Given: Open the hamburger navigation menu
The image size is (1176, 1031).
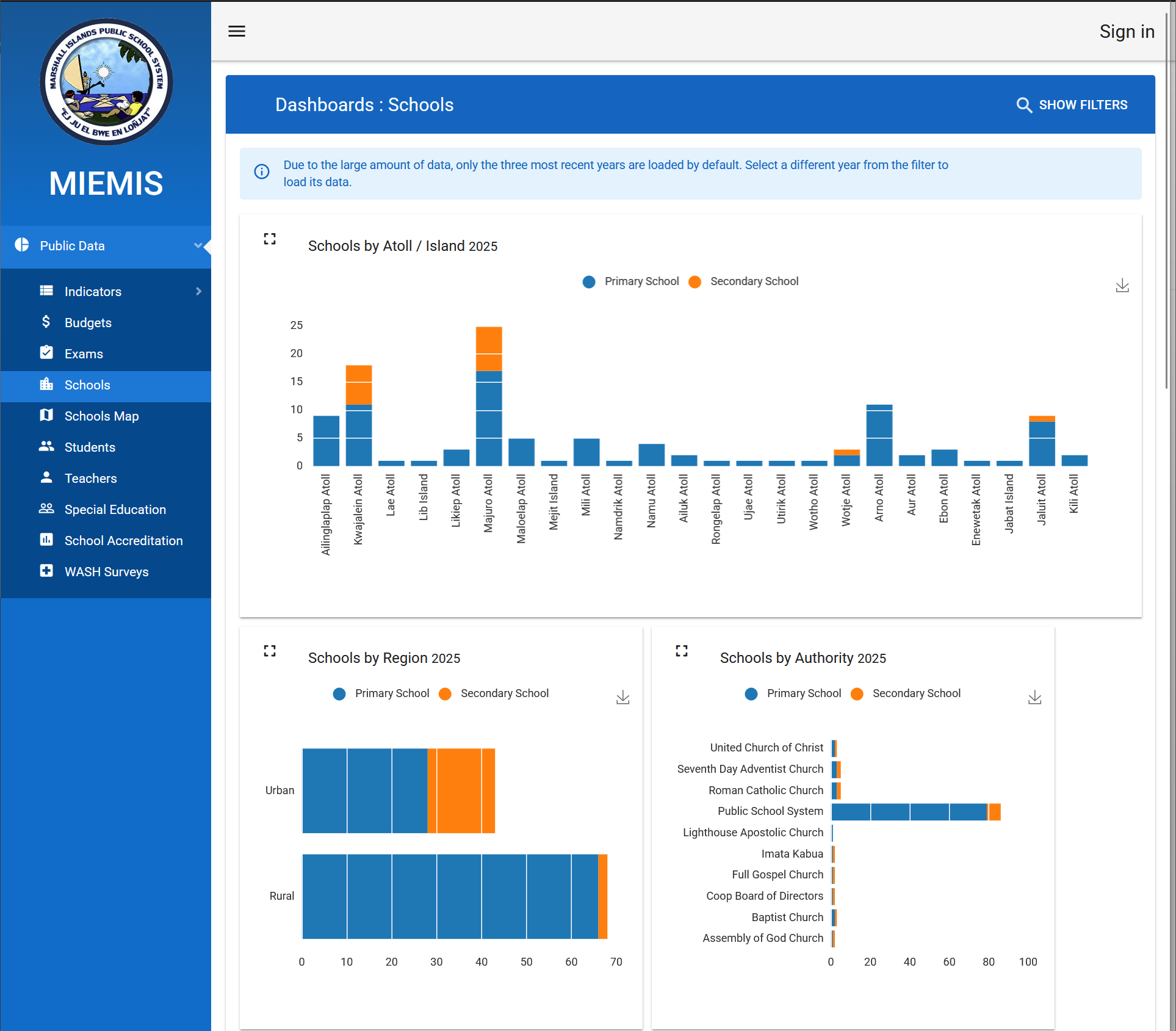Looking at the screenshot, I should (237, 31).
